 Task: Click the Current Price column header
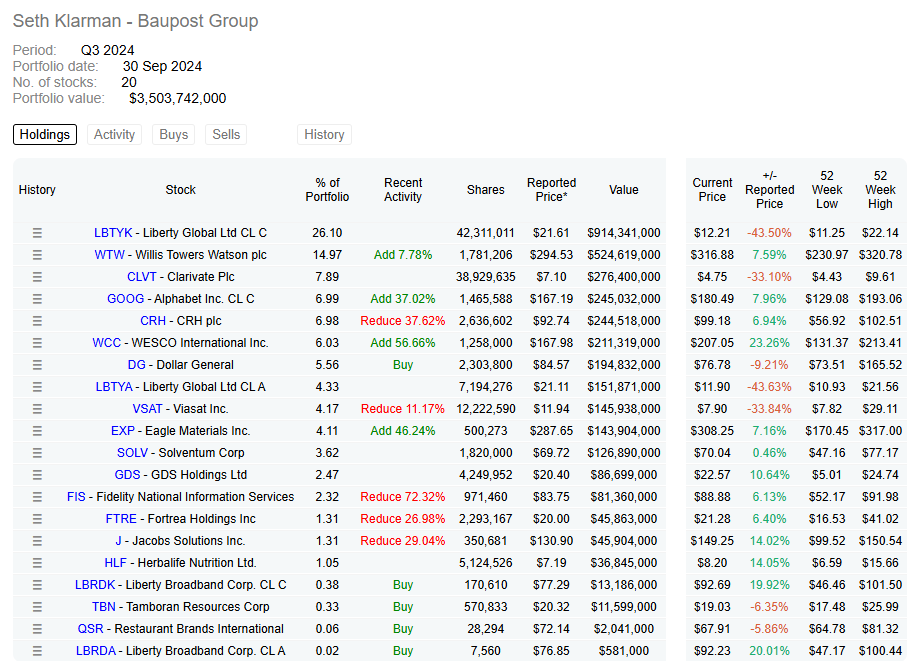[x=712, y=190]
